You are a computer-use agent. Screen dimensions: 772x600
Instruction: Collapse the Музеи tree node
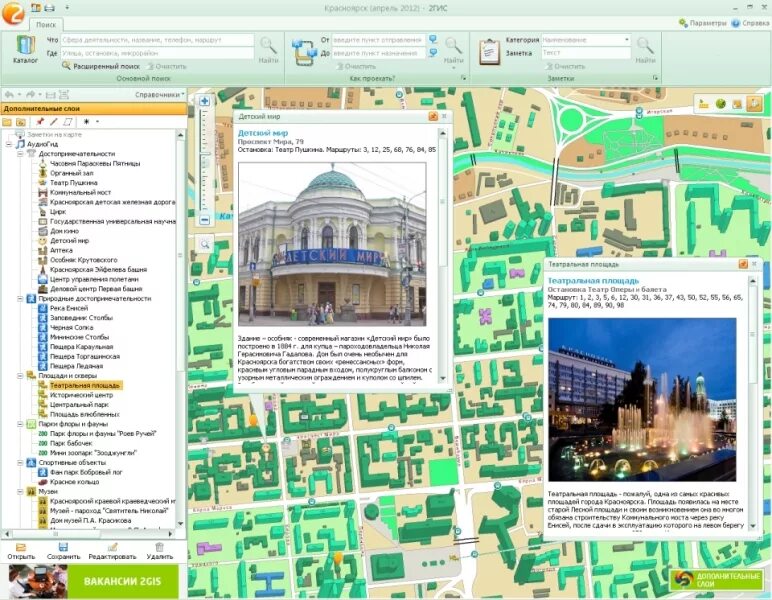tap(20, 491)
